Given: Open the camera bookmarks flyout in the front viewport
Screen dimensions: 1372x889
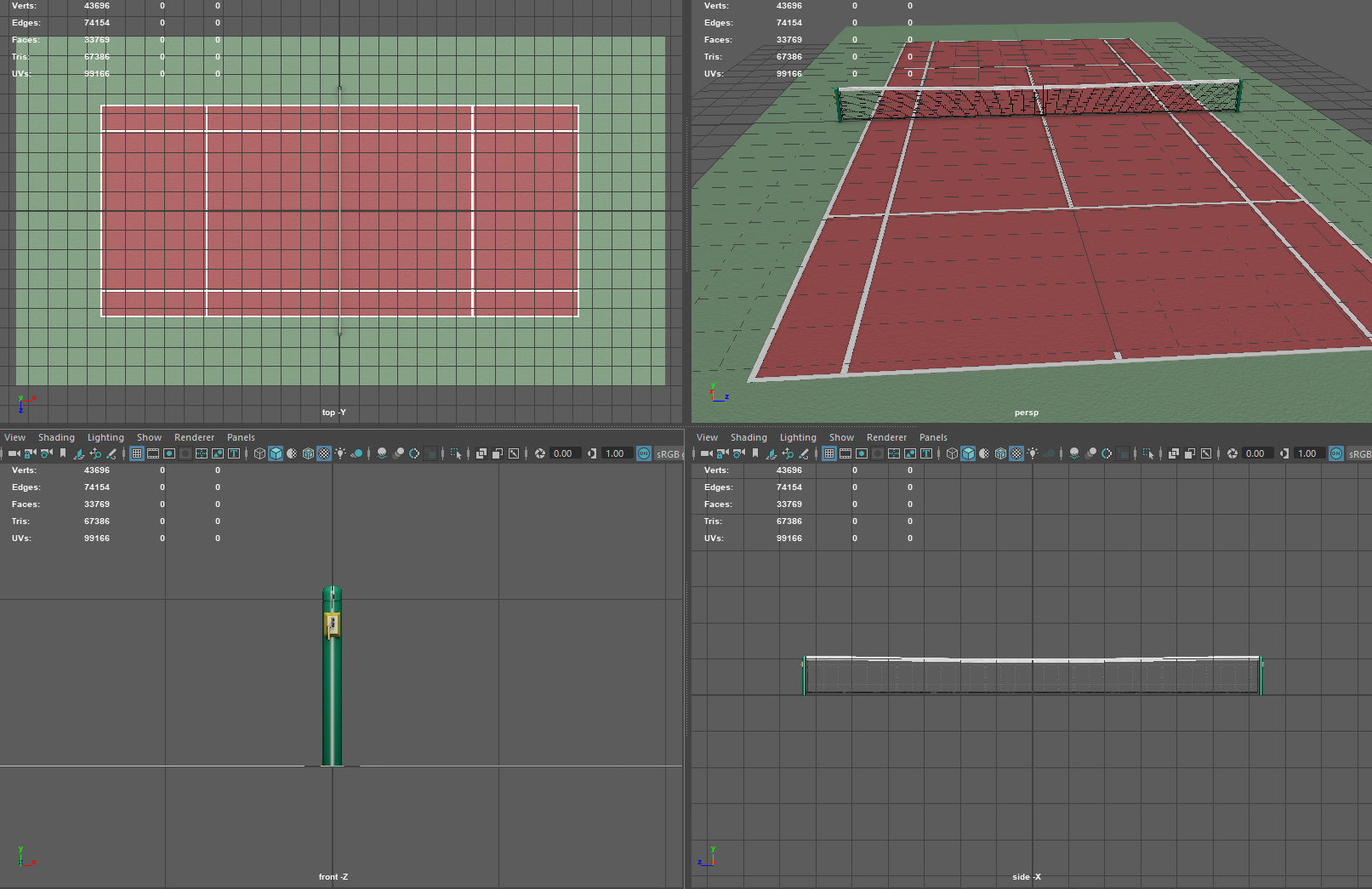Looking at the screenshot, I should tap(63, 453).
